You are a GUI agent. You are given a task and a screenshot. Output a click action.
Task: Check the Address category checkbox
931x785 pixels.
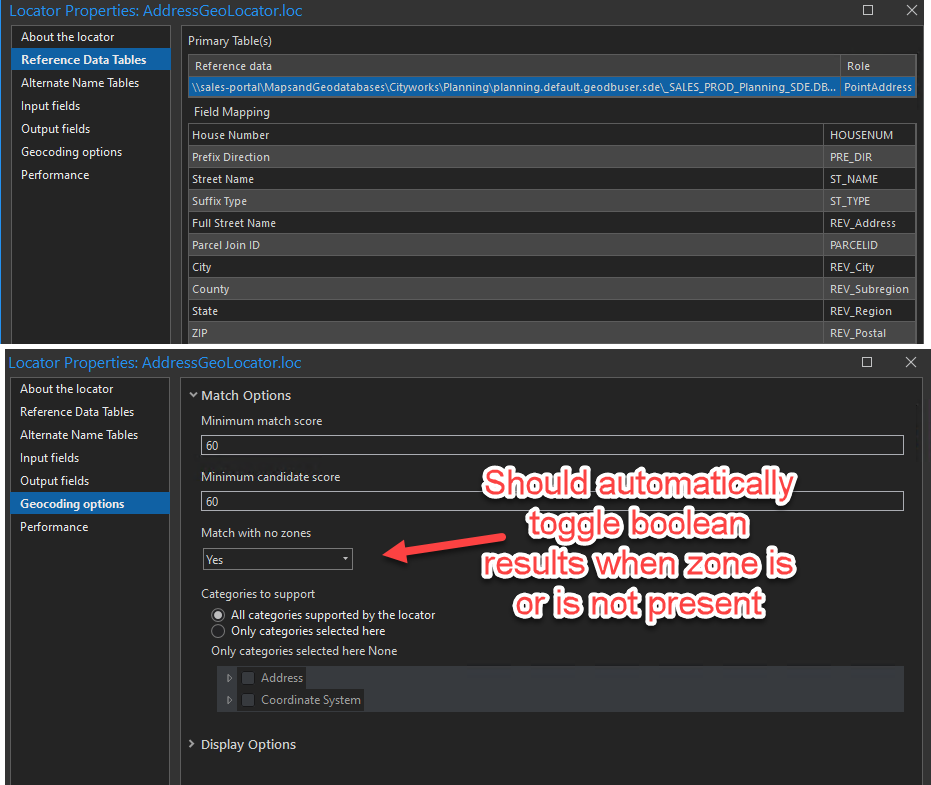pyautogui.click(x=247, y=677)
